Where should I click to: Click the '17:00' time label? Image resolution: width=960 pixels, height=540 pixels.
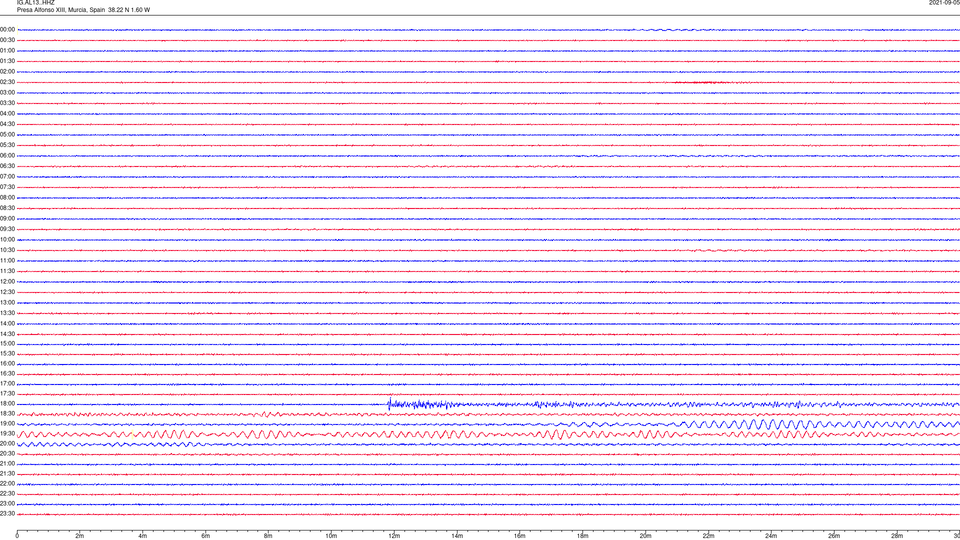[7, 384]
